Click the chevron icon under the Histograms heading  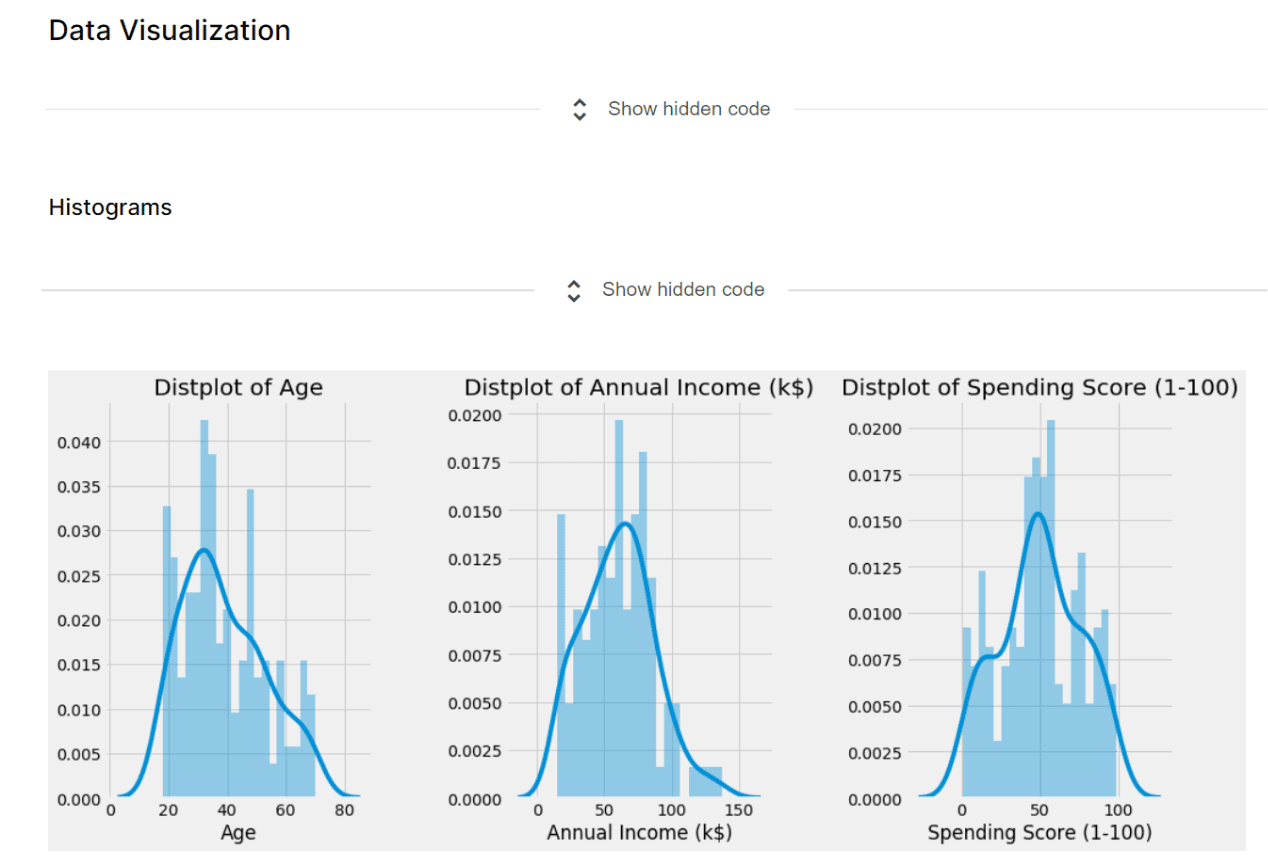[x=573, y=290]
